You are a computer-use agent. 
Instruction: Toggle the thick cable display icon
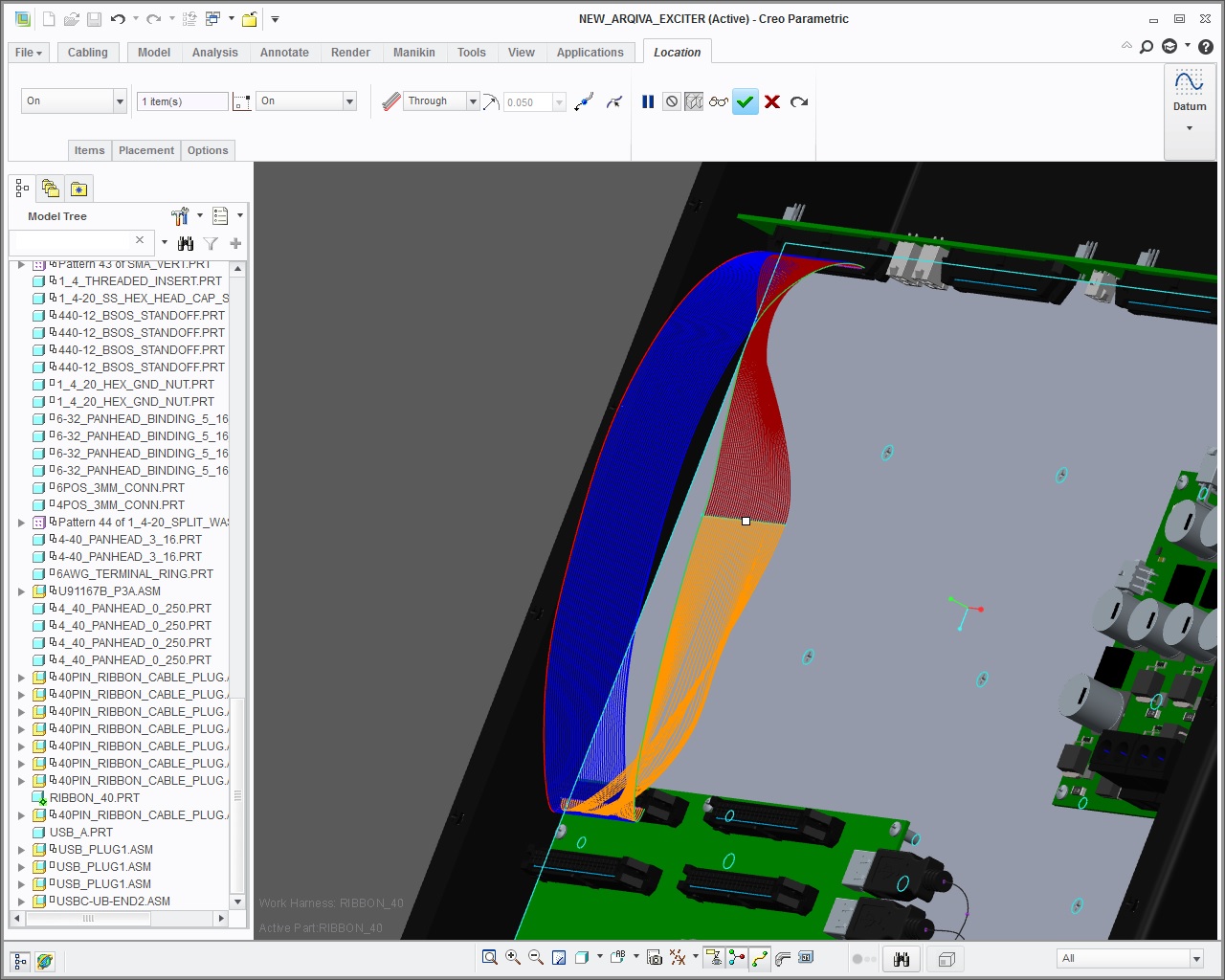click(x=783, y=958)
